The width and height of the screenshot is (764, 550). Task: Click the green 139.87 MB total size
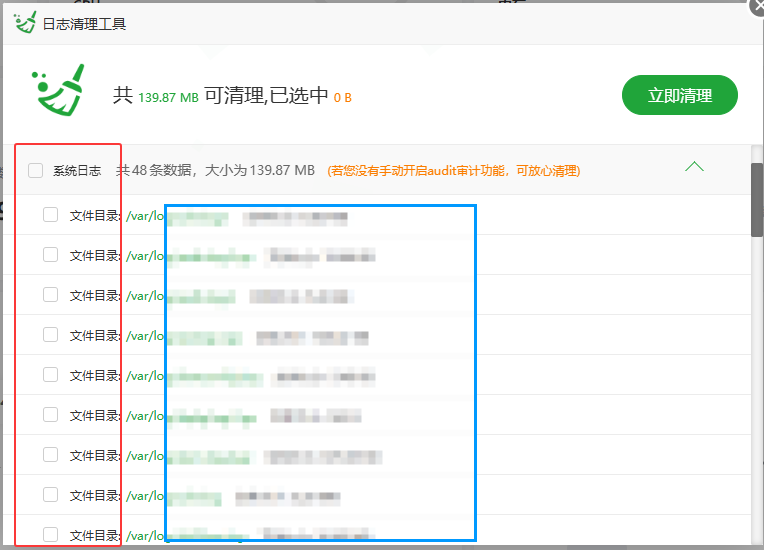pyautogui.click(x=169, y=97)
